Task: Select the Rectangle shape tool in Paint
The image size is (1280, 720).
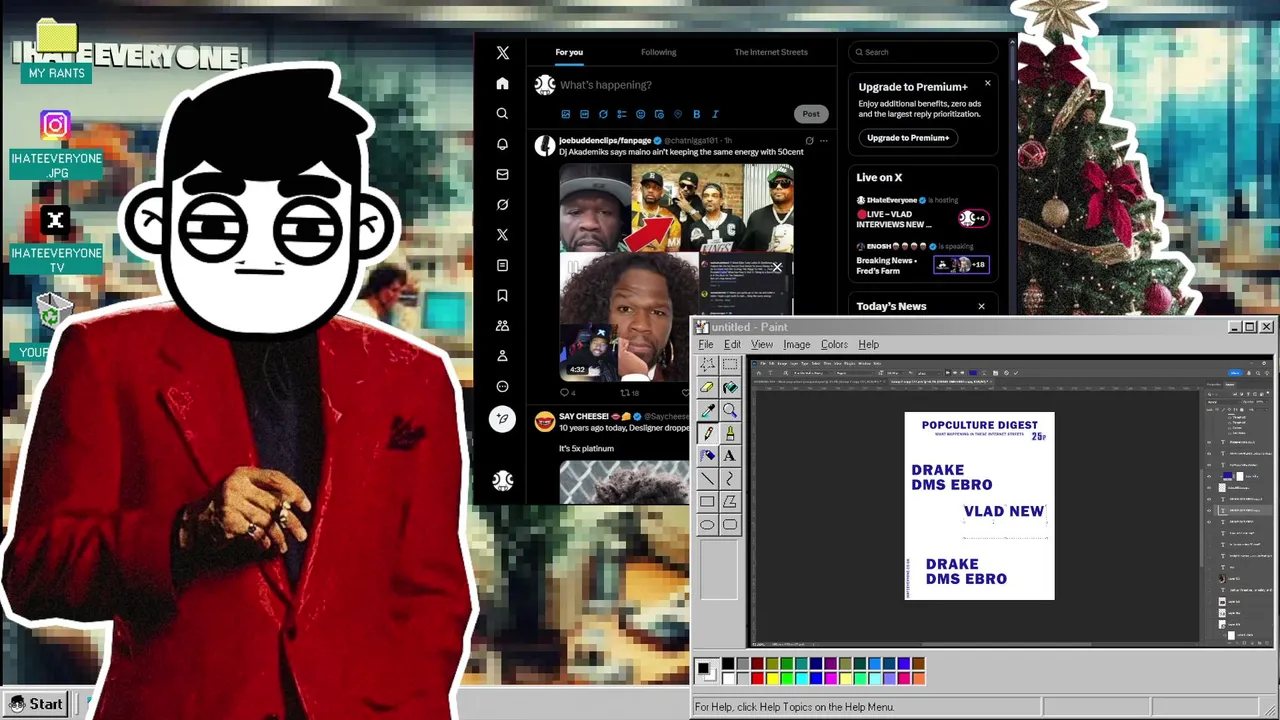Action: click(x=708, y=502)
